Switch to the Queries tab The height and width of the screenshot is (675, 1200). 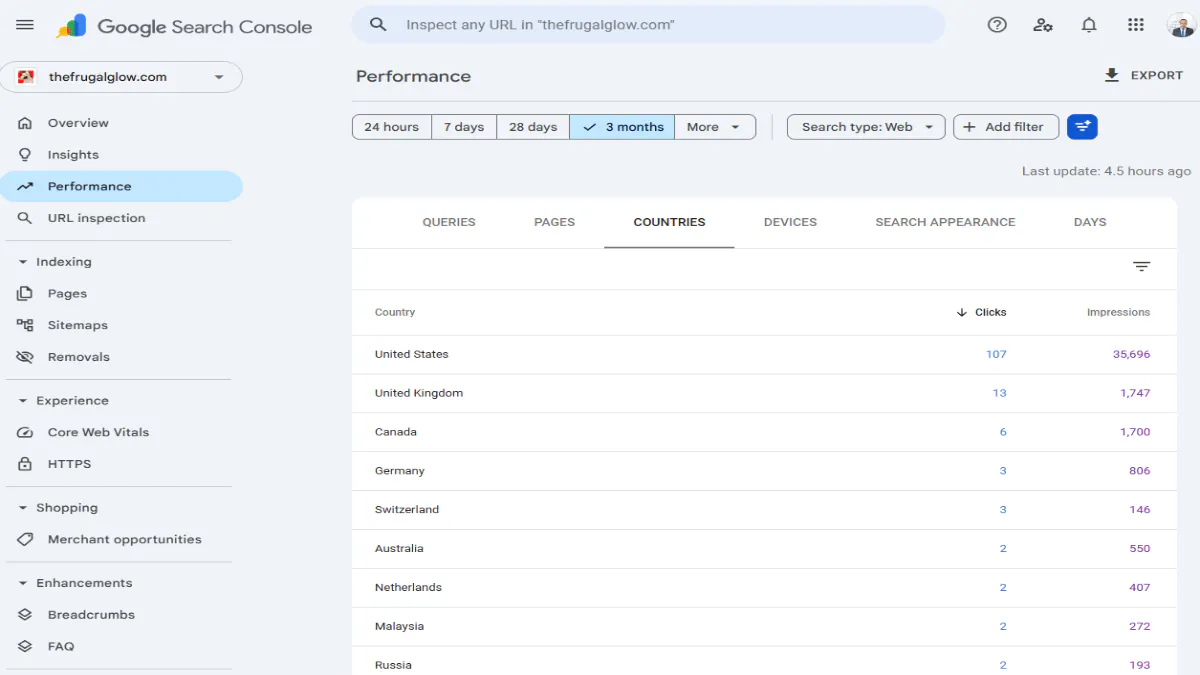449,222
